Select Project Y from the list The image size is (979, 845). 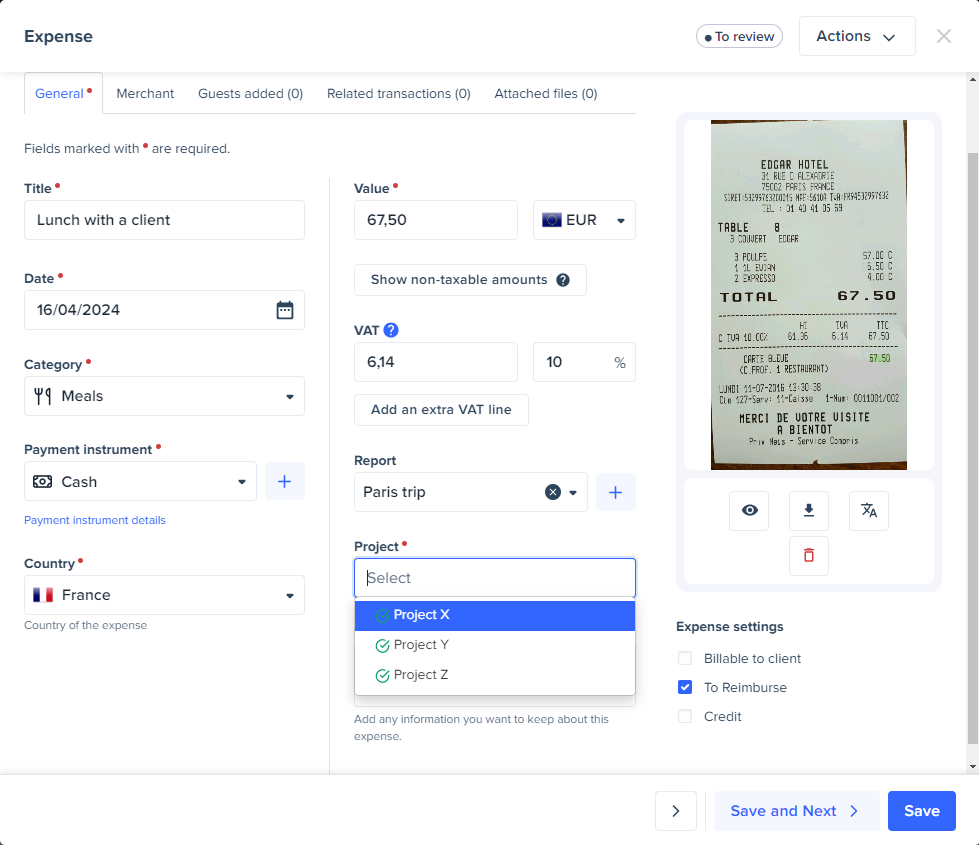point(421,645)
